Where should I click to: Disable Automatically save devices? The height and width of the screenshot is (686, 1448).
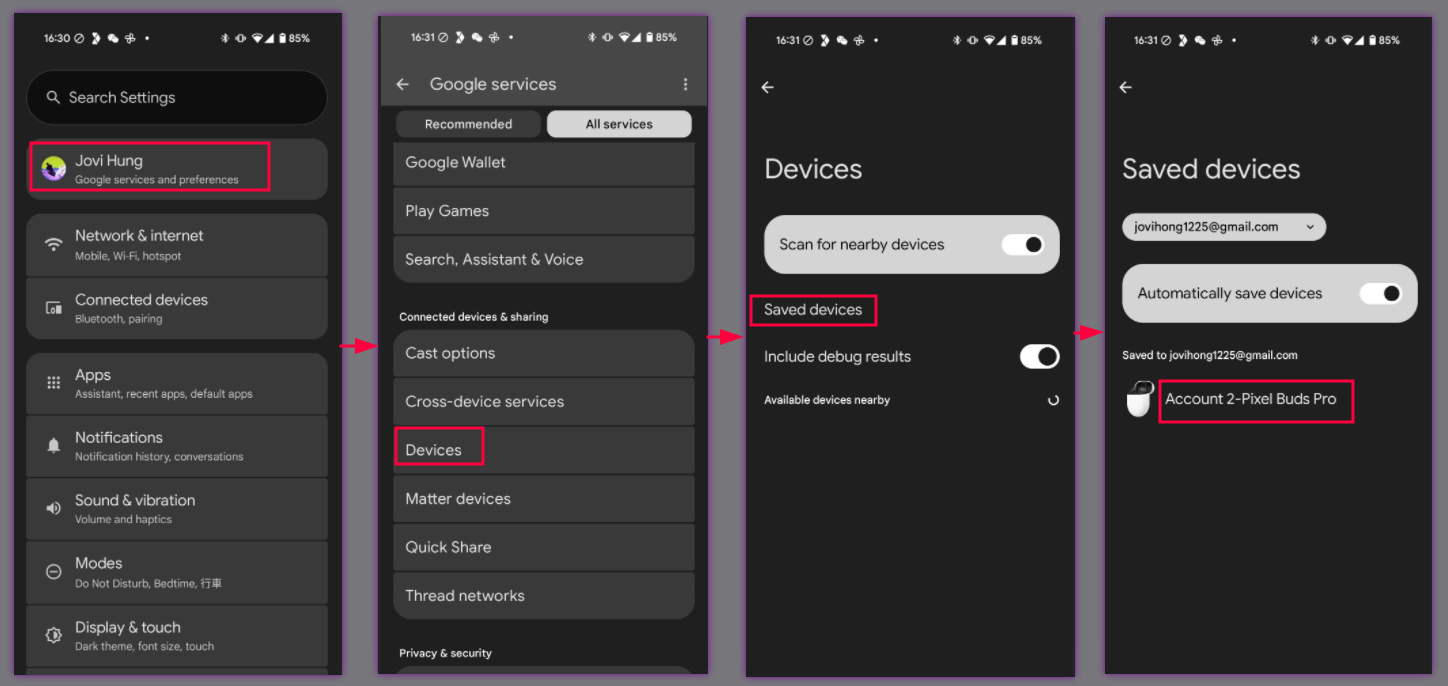tap(1383, 293)
